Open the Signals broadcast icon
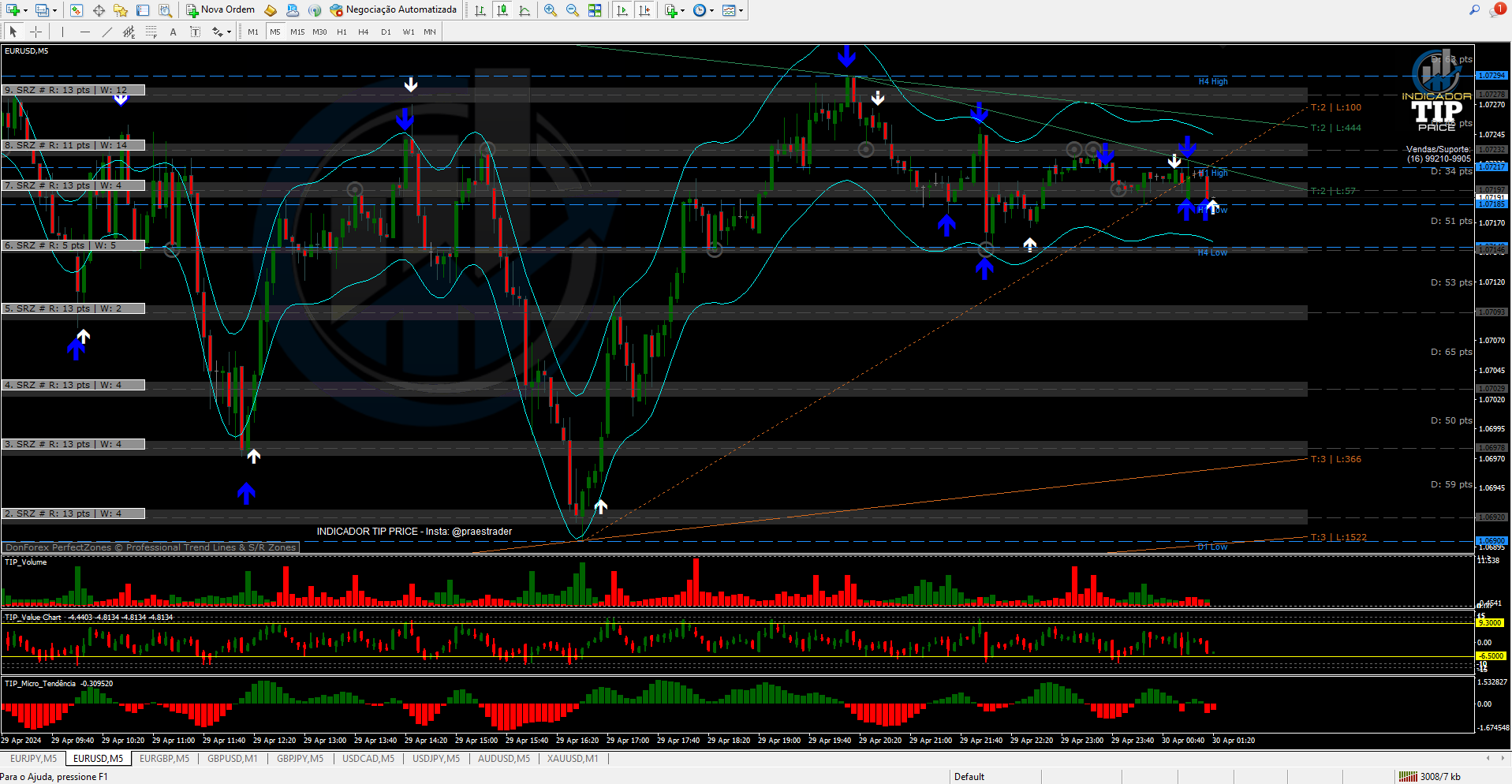This screenshot has height=784, width=1512. [315, 10]
